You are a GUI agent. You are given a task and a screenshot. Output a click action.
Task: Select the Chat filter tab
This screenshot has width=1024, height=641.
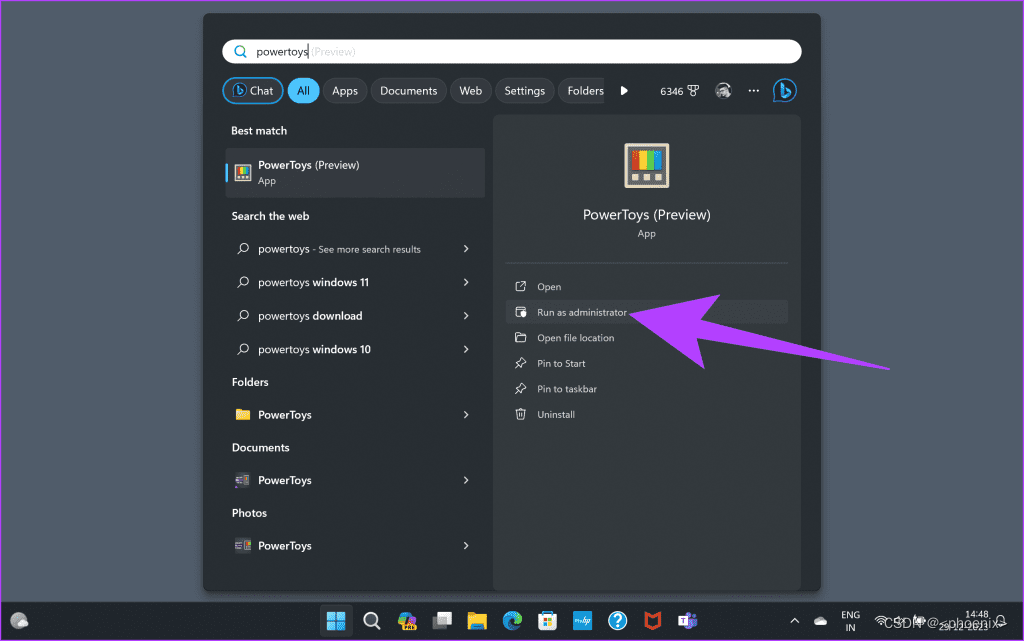[x=253, y=91]
